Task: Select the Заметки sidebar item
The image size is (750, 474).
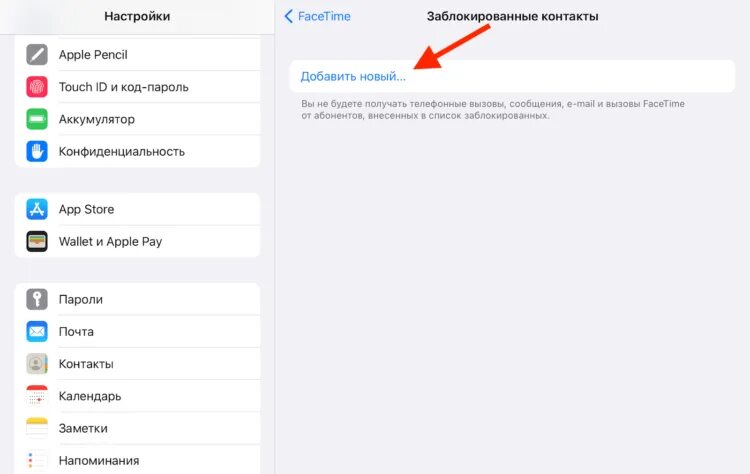Action: point(138,428)
